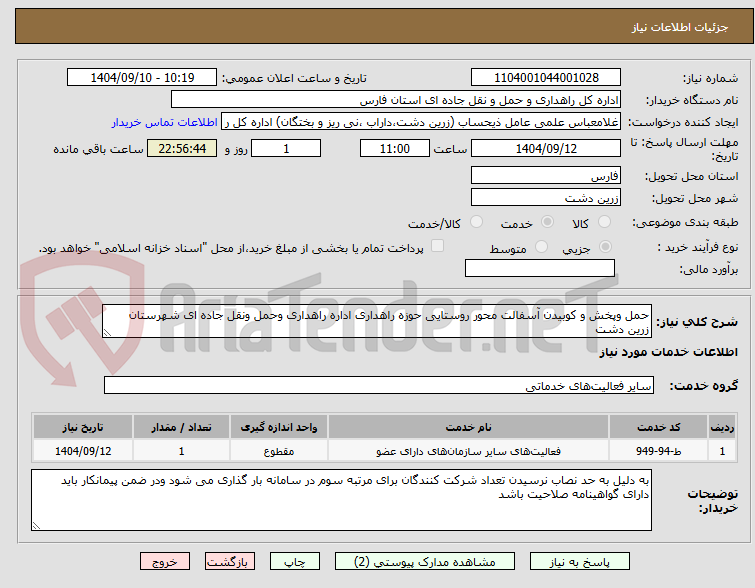Click the چاپ print button
Image resolution: width=755 pixels, height=588 pixels.
[295, 562]
